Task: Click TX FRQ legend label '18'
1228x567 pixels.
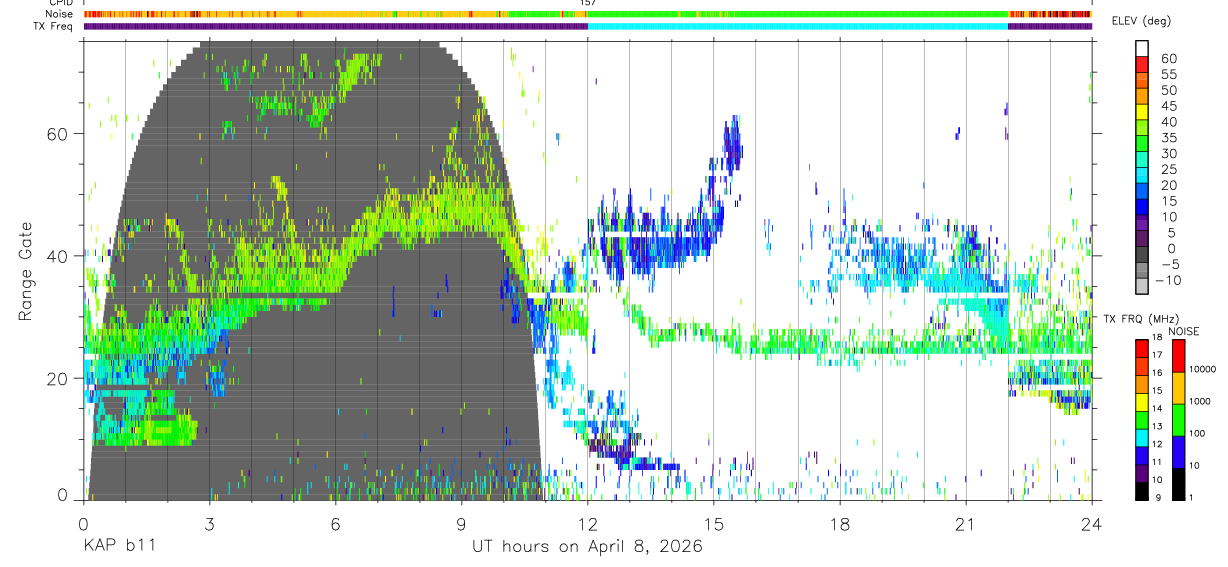Action: [x=1157, y=338]
